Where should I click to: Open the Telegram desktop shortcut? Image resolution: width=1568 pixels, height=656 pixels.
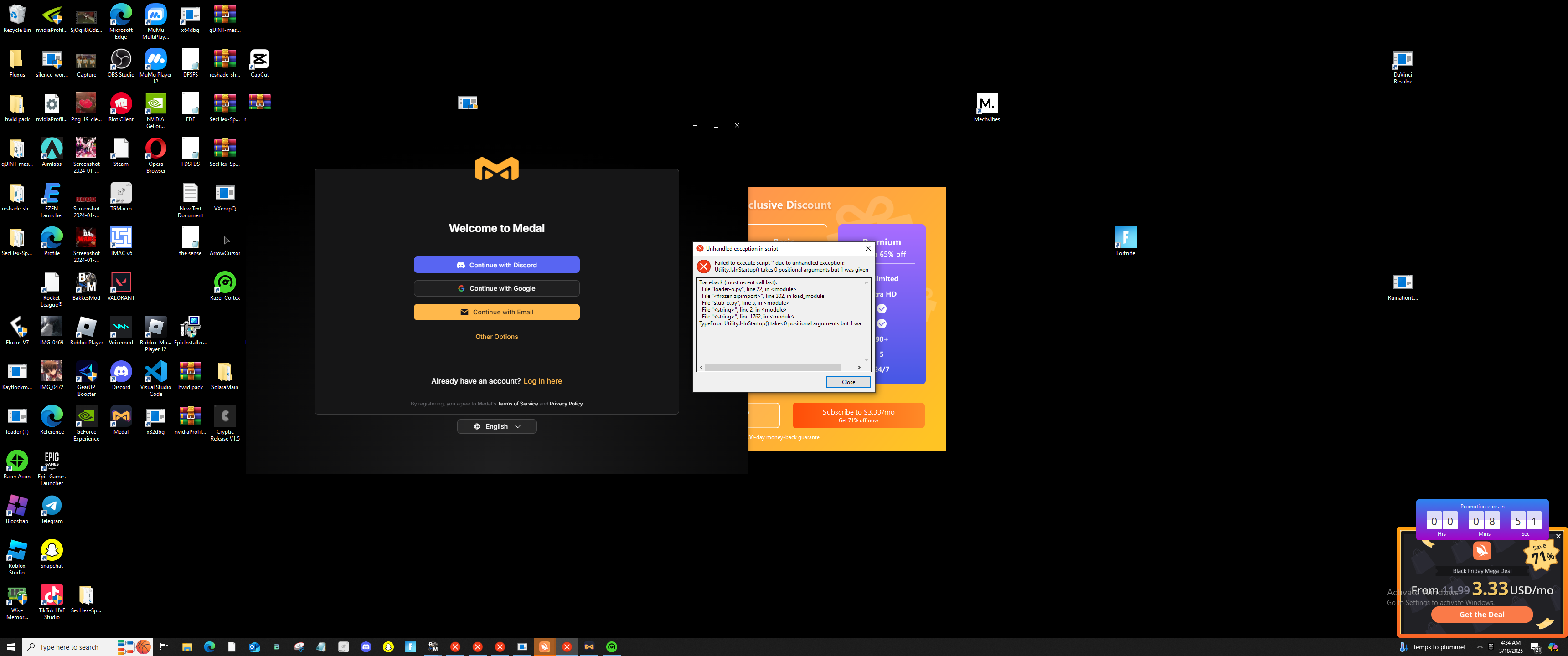tap(52, 506)
